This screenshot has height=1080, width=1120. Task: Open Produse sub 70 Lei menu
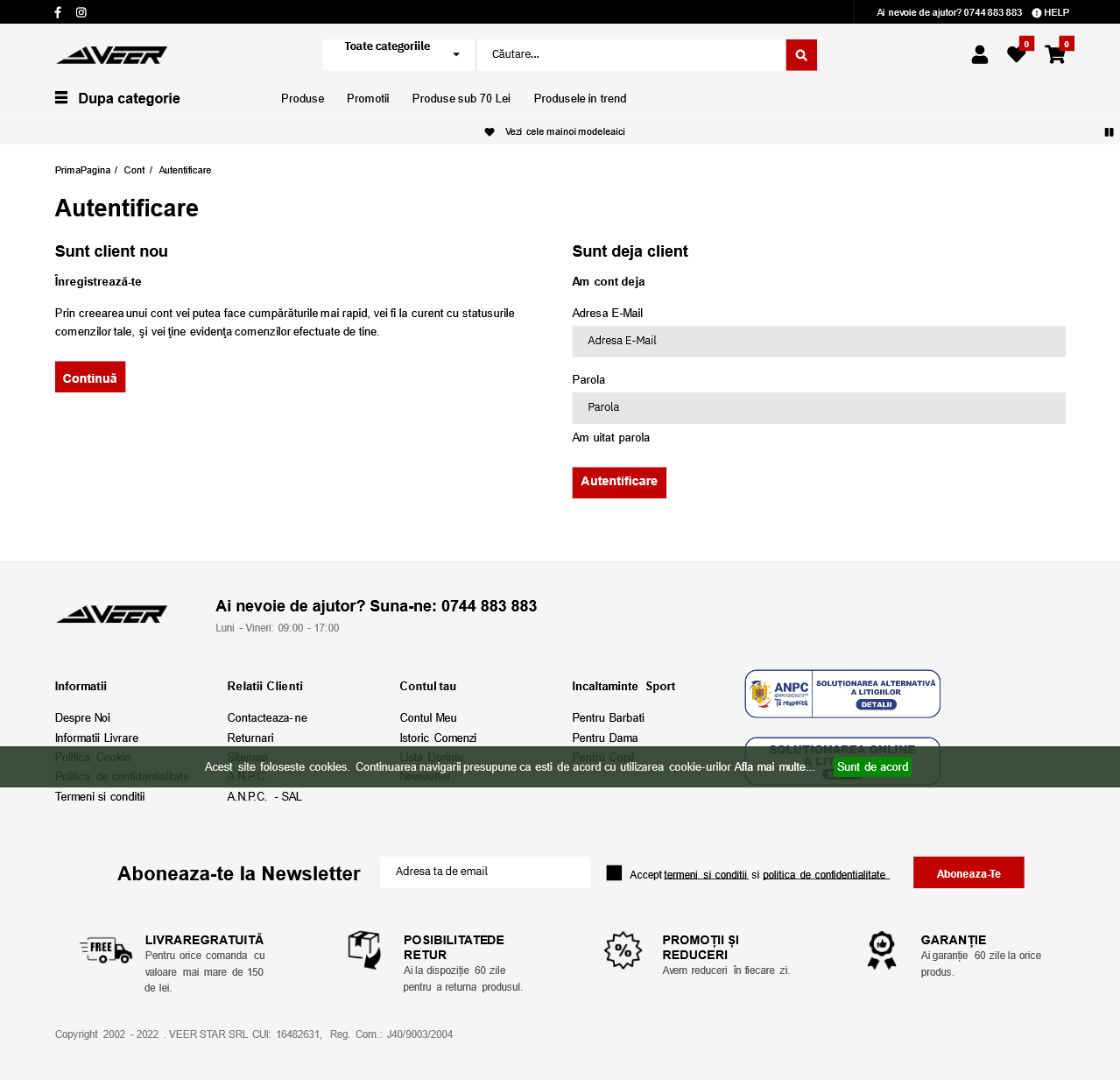coord(461,99)
